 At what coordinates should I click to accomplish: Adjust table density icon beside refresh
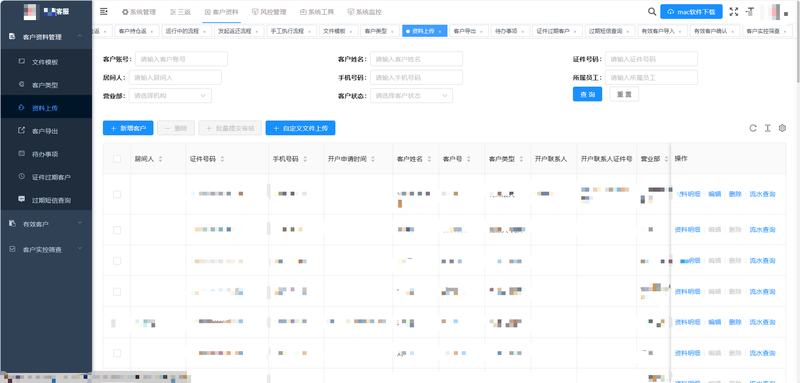point(767,128)
